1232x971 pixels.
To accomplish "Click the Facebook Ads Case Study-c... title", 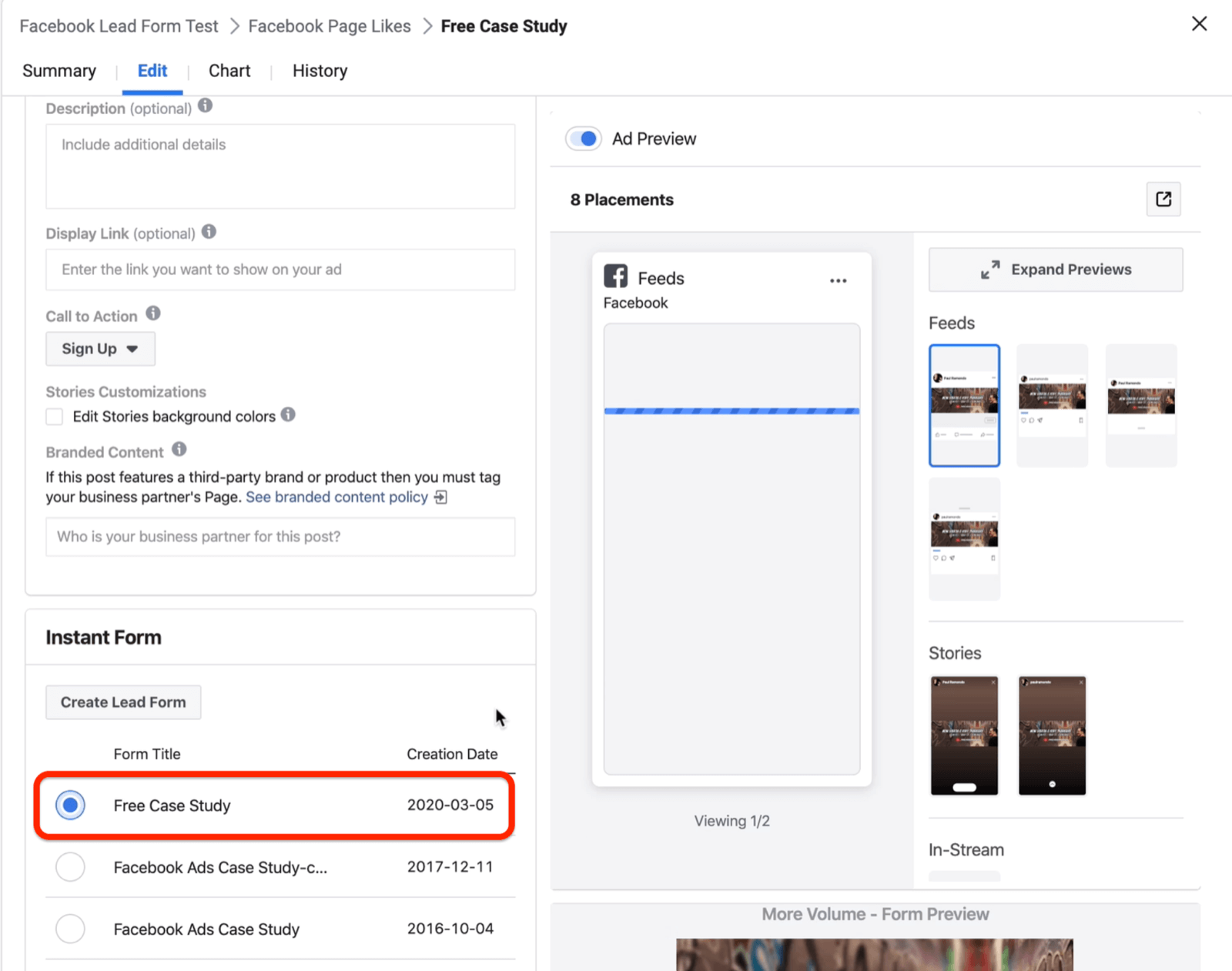I will pyautogui.click(x=220, y=867).
